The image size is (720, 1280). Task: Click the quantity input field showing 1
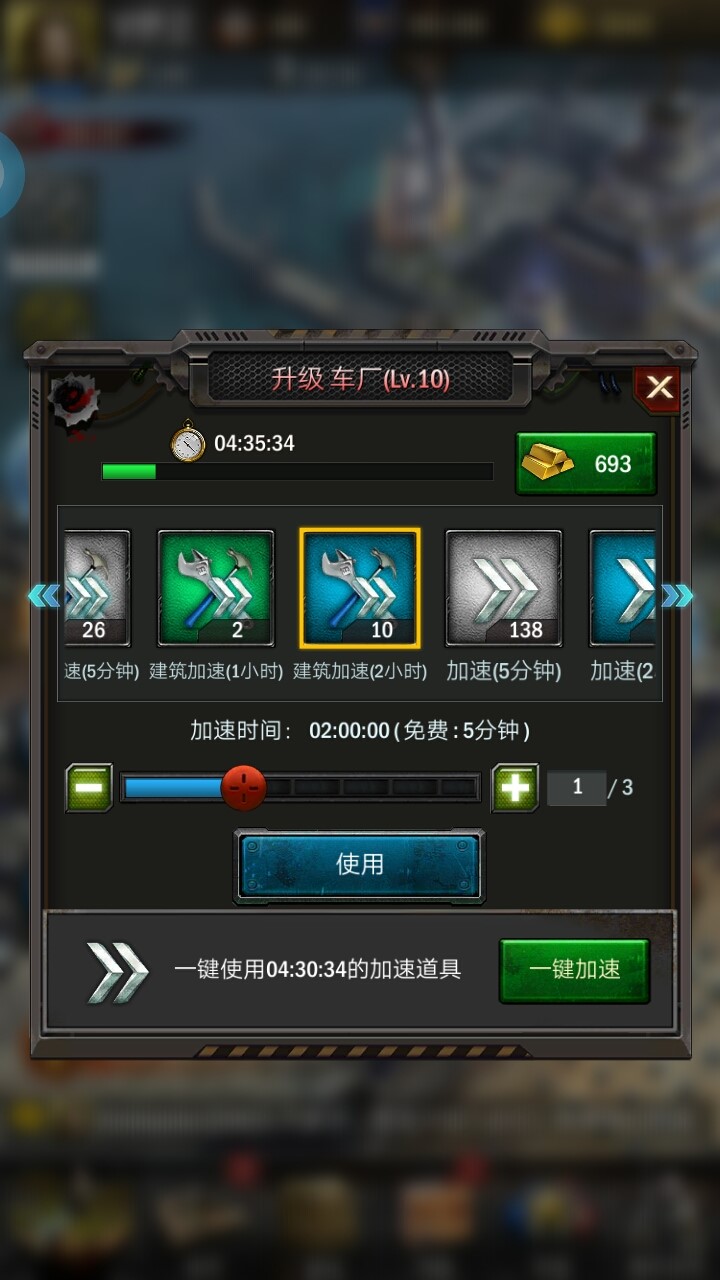pos(577,788)
